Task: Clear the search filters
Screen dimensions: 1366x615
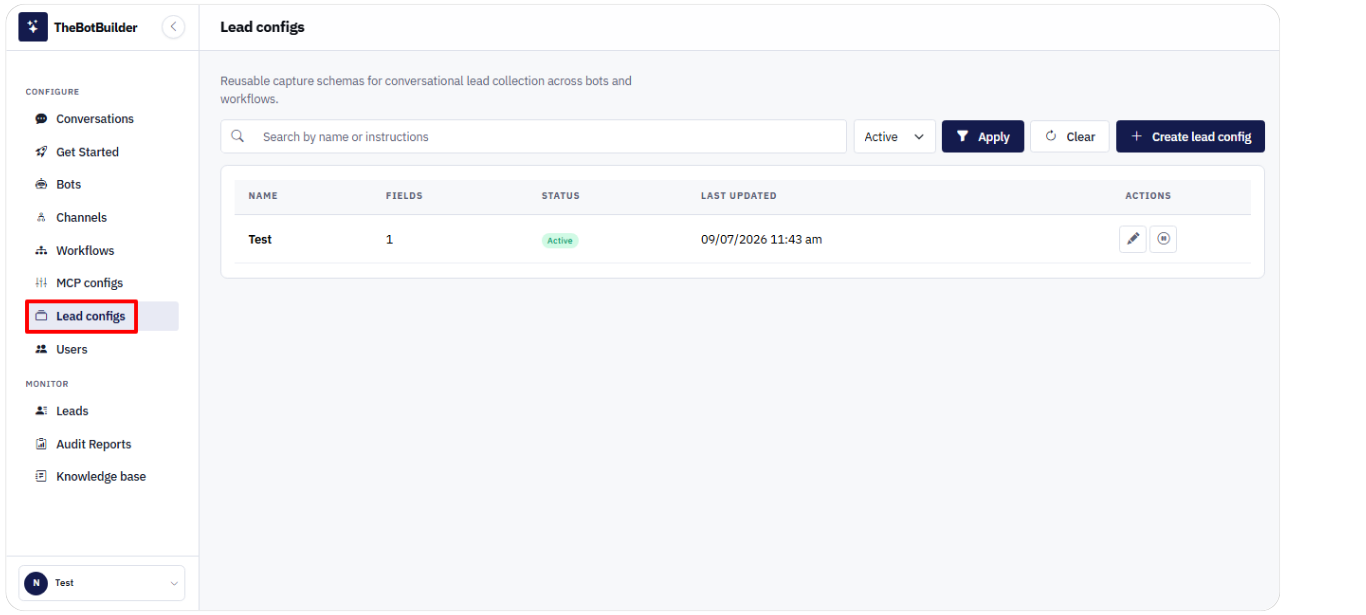Action: (1070, 137)
